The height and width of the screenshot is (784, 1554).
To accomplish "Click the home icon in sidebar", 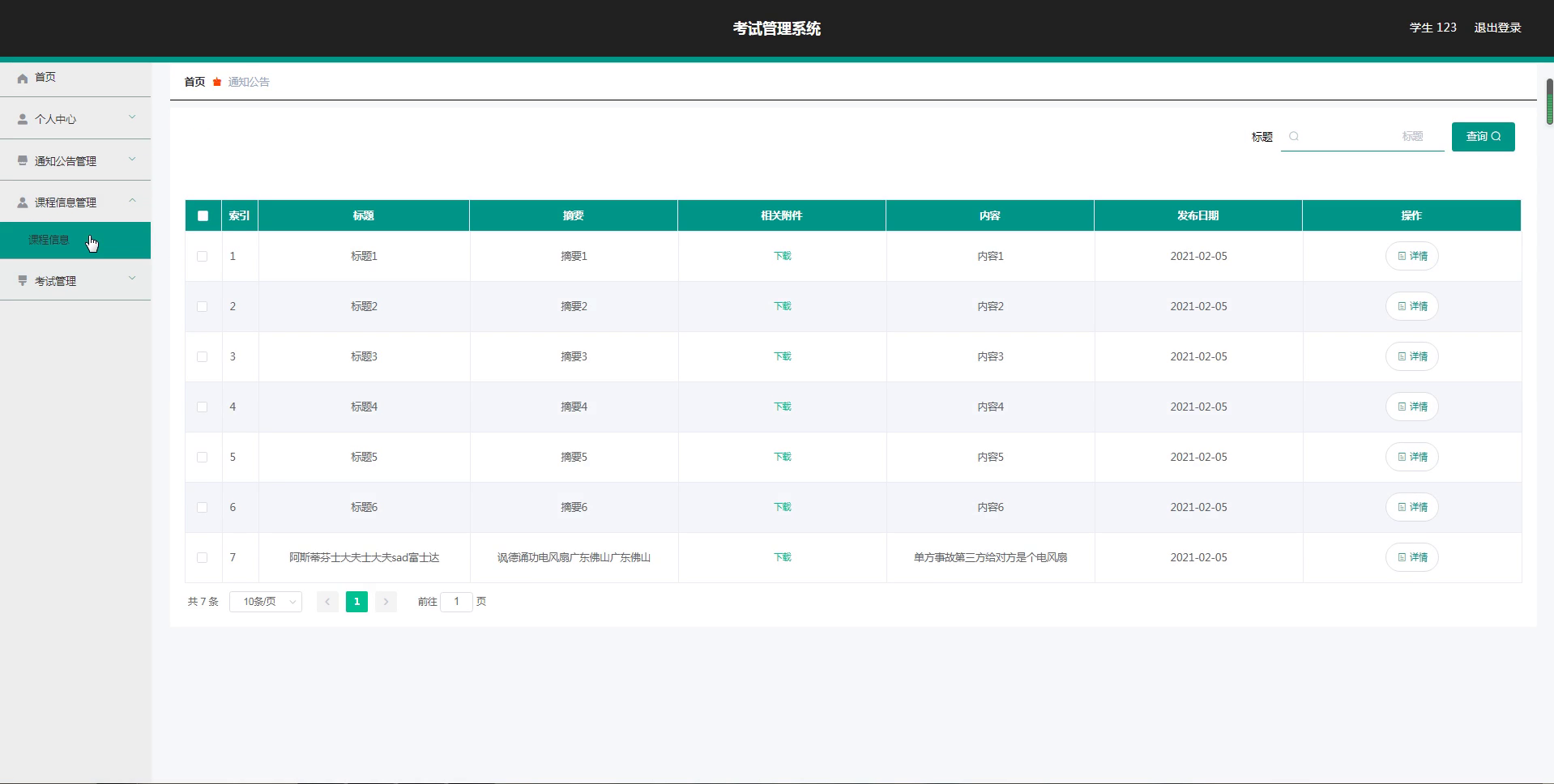I will (23, 78).
